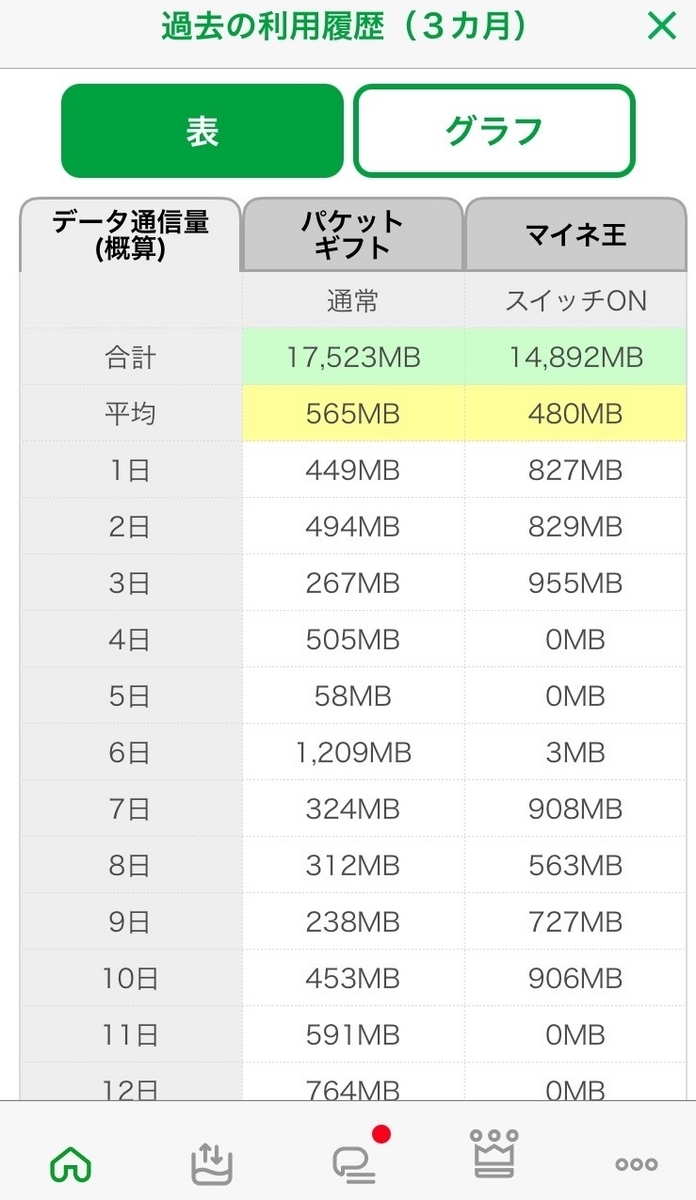The width and height of the screenshot is (696, 1200).
Task: Tap the 955MB value on 3日
Action: click(x=575, y=583)
